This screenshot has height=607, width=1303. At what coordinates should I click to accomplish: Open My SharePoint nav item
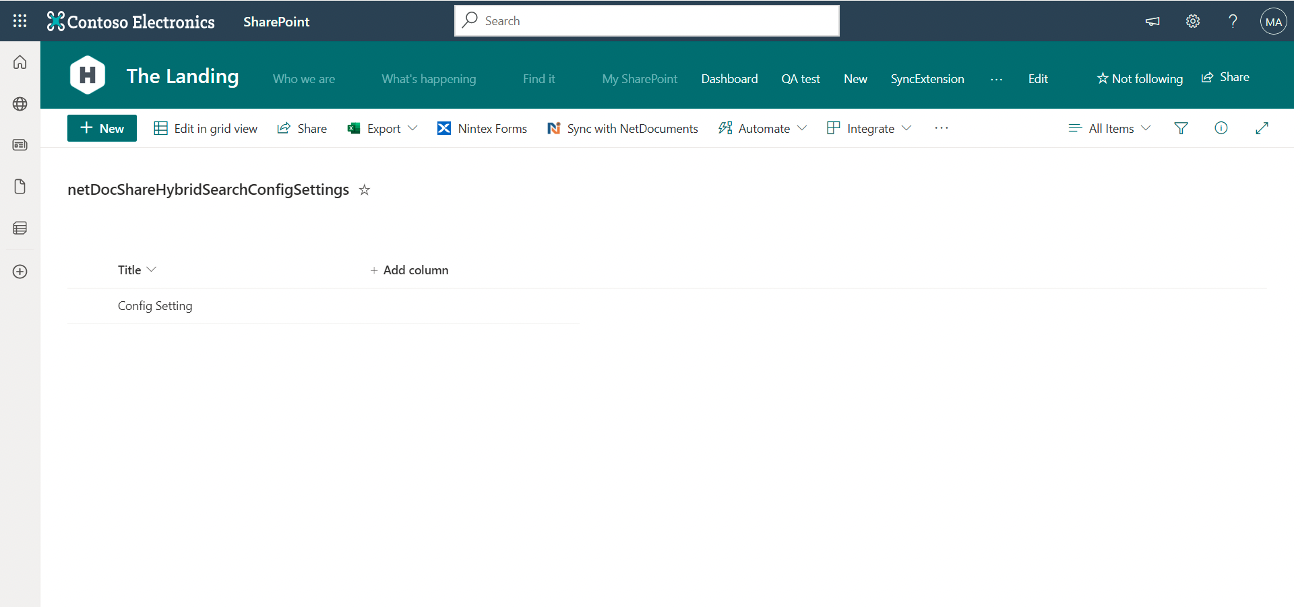(x=640, y=78)
